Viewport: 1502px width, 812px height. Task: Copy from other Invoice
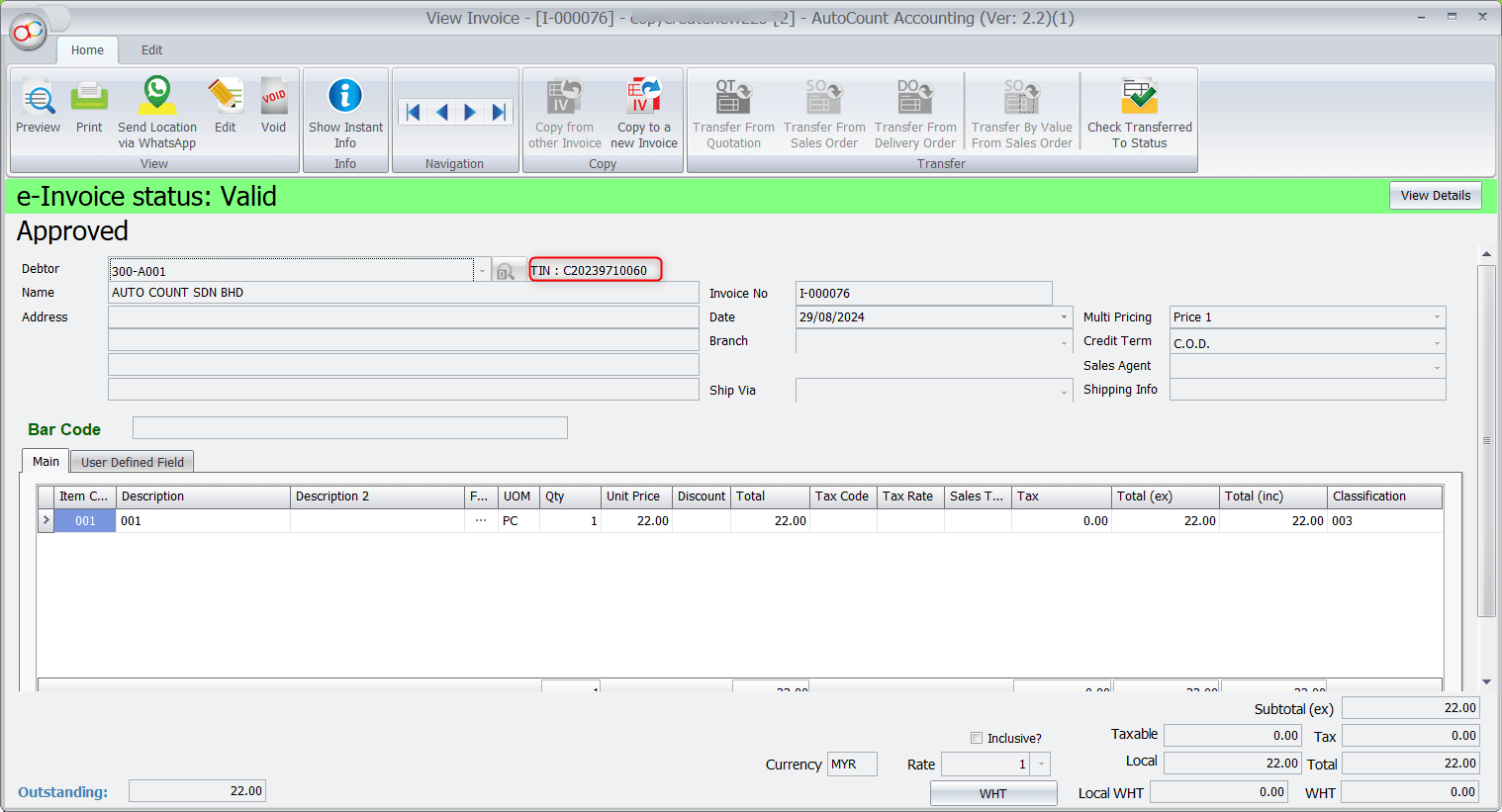coord(564,112)
